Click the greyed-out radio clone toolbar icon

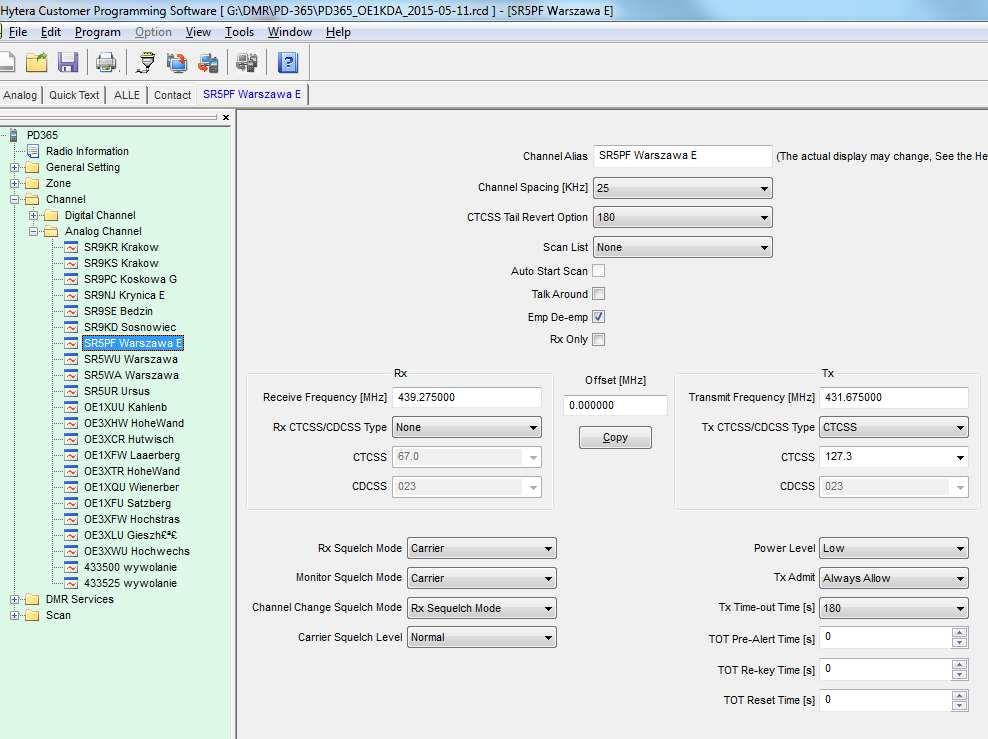pyautogui.click(x=246, y=62)
